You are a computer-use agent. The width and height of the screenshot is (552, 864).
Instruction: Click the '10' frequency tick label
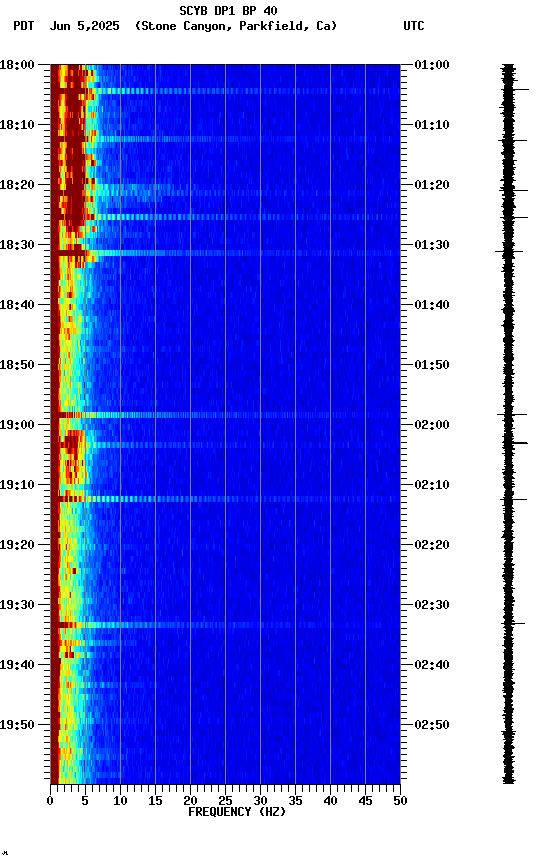click(x=120, y=801)
